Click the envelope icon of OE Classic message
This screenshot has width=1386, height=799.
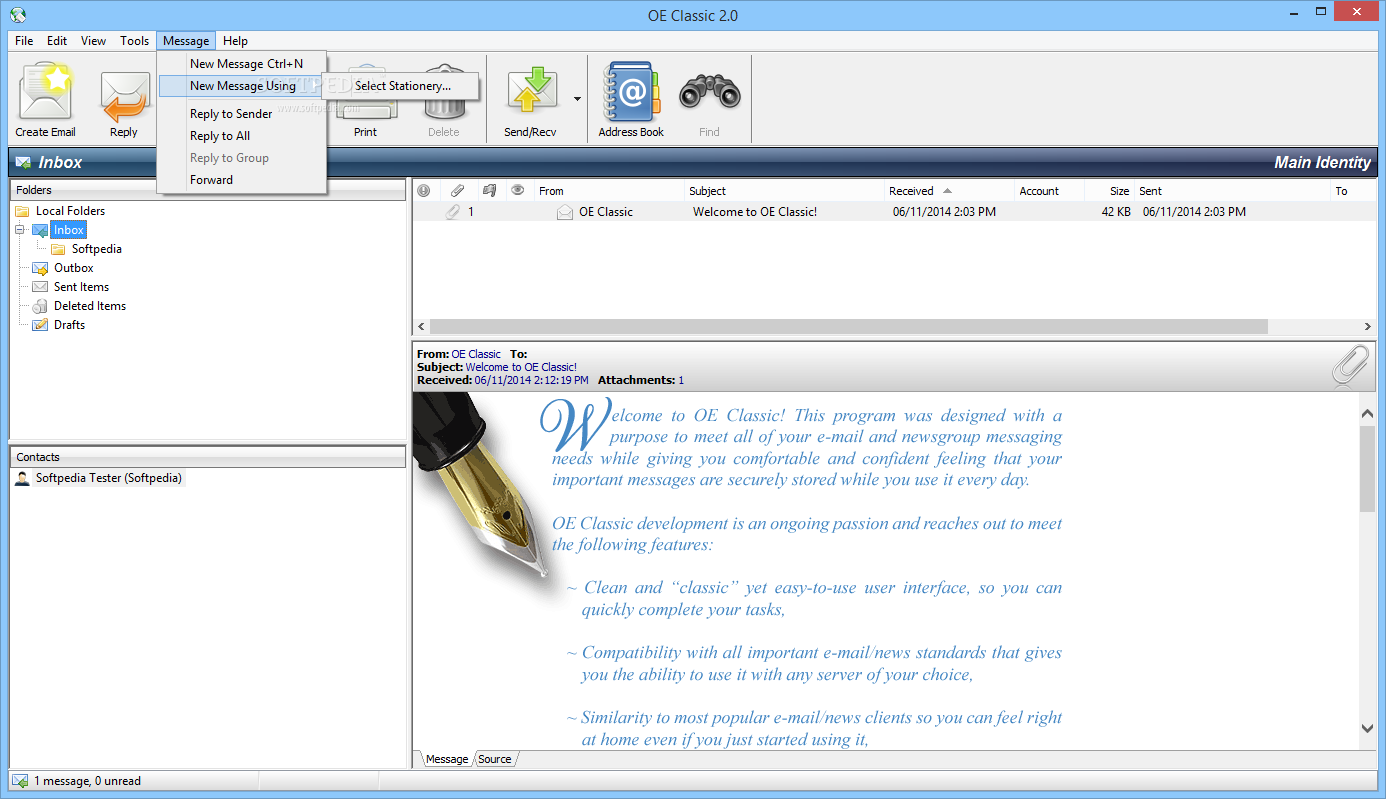(565, 212)
